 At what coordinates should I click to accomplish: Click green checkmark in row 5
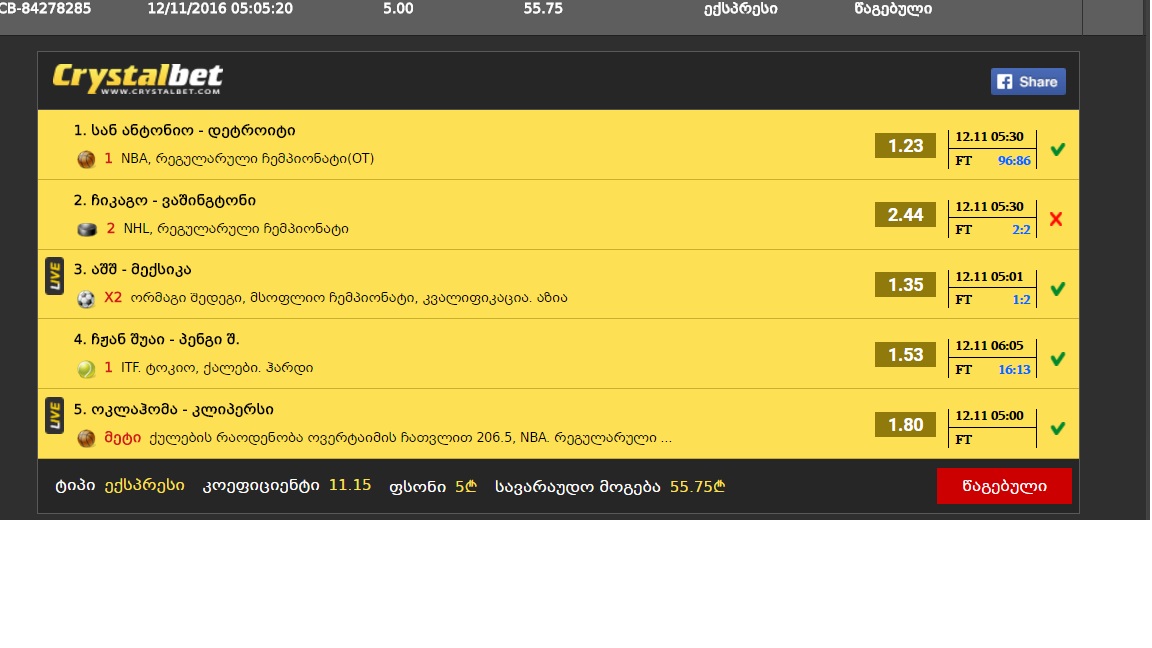point(1057,428)
